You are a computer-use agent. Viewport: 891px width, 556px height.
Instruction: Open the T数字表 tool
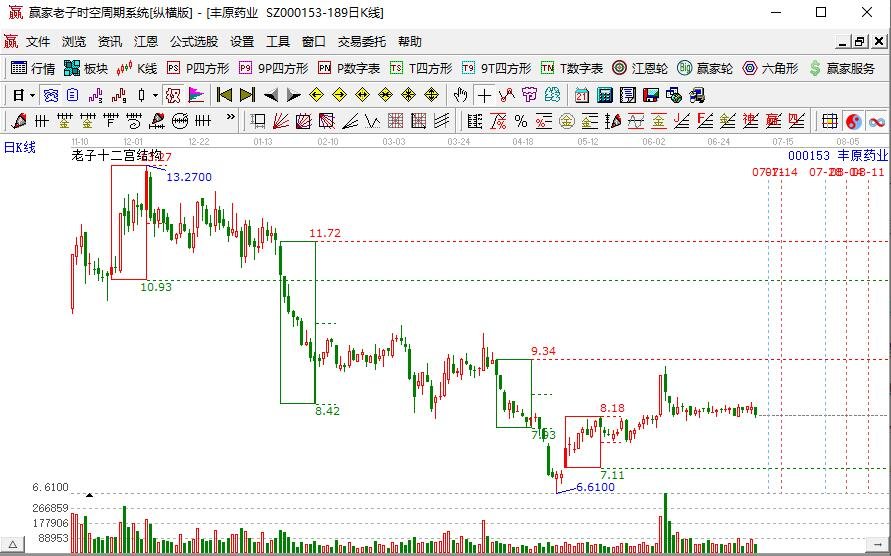572,68
